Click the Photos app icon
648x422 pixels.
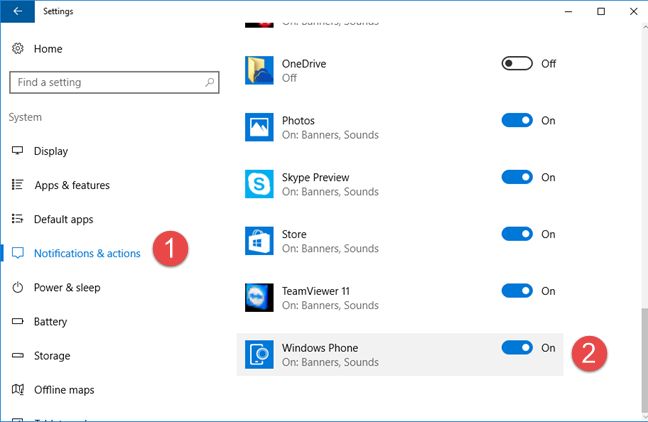point(259,127)
